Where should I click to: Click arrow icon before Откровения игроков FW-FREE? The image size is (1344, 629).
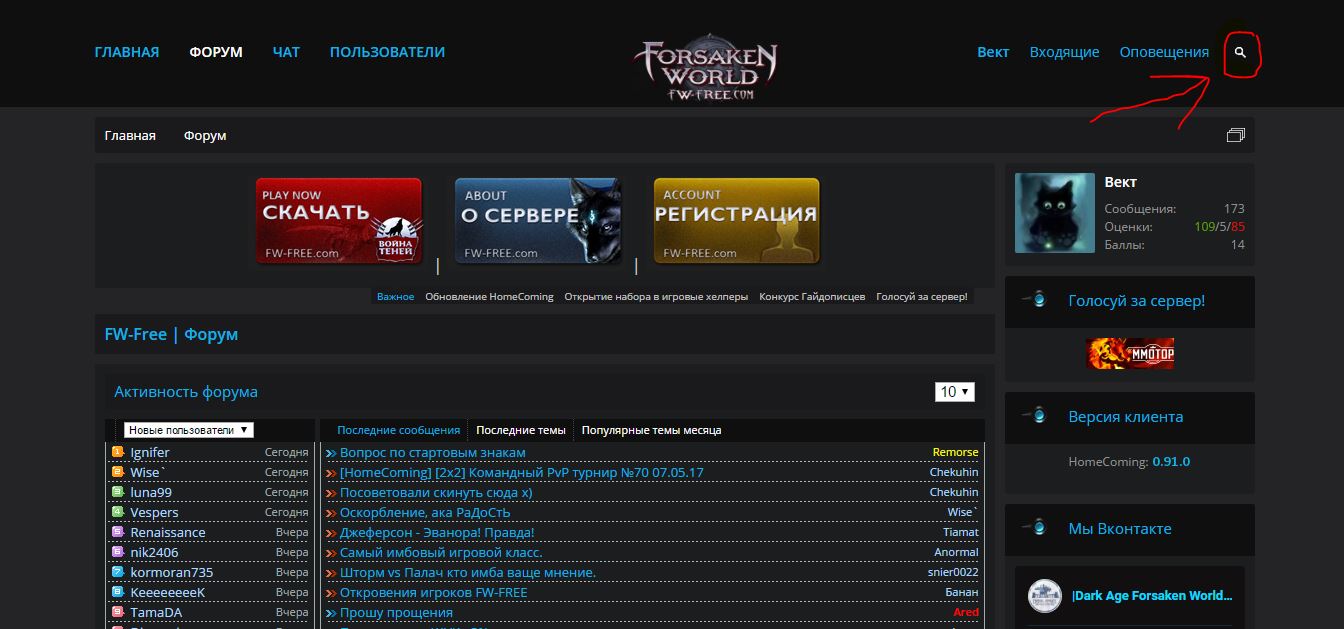[331, 593]
